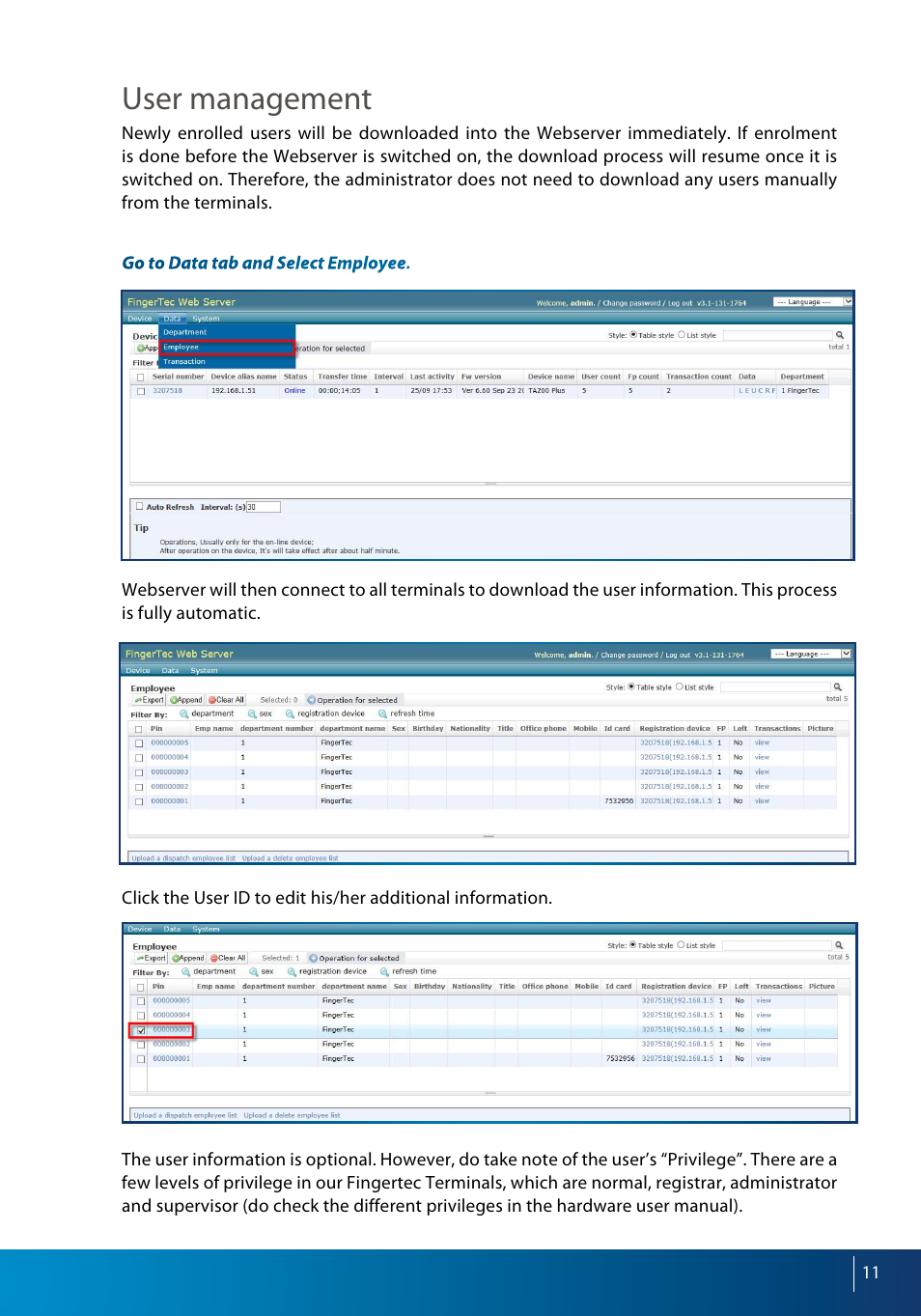
Task: Click sex filter icon in 'Selected: 1' list
Action: click(x=254, y=972)
